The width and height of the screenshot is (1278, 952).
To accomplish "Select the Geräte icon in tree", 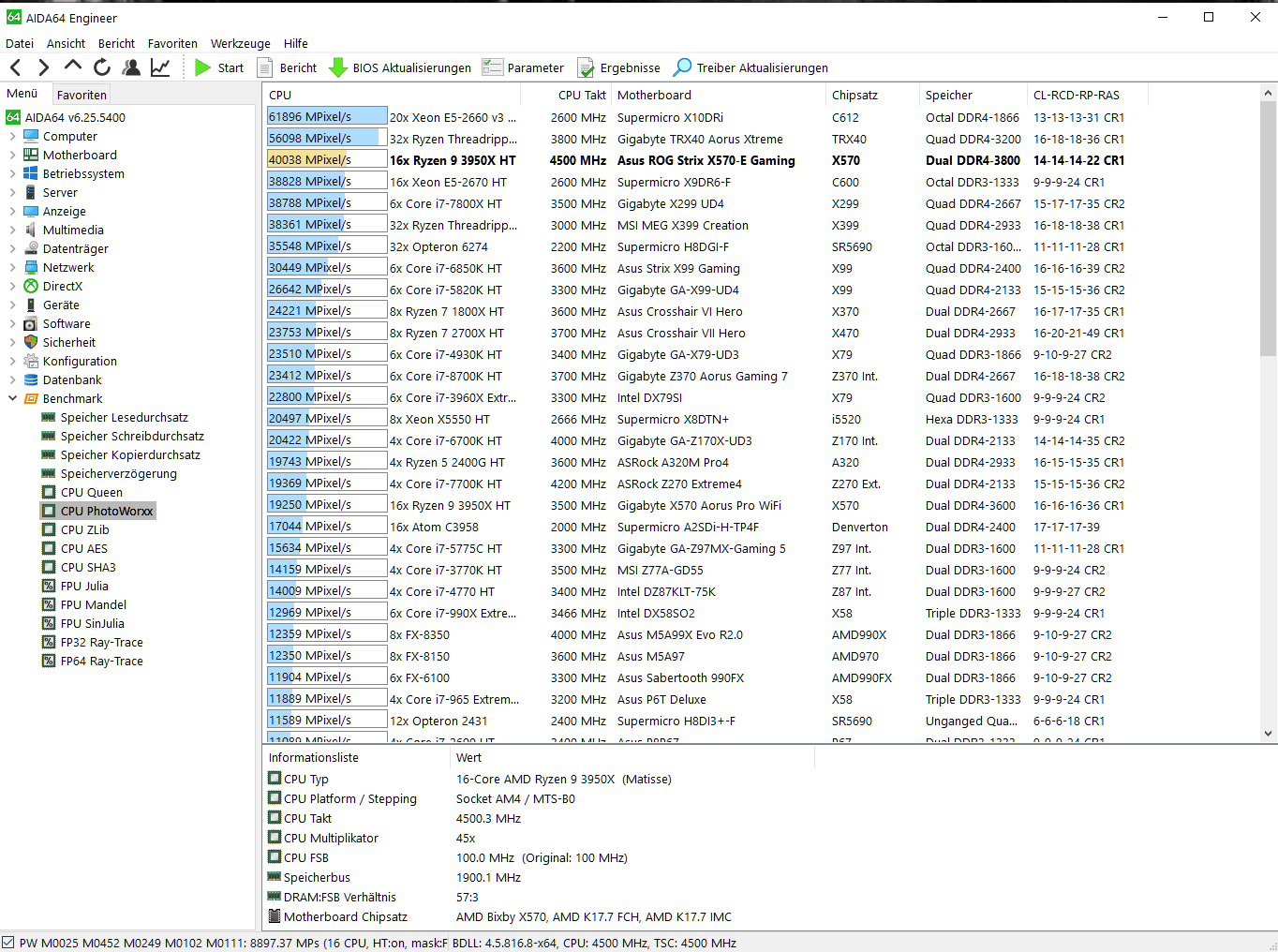I will pyautogui.click(x=31, y=305).
